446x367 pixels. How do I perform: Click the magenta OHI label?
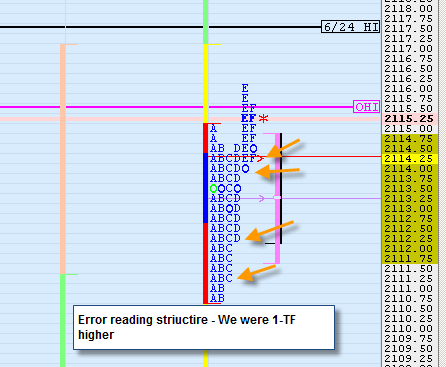367,107
